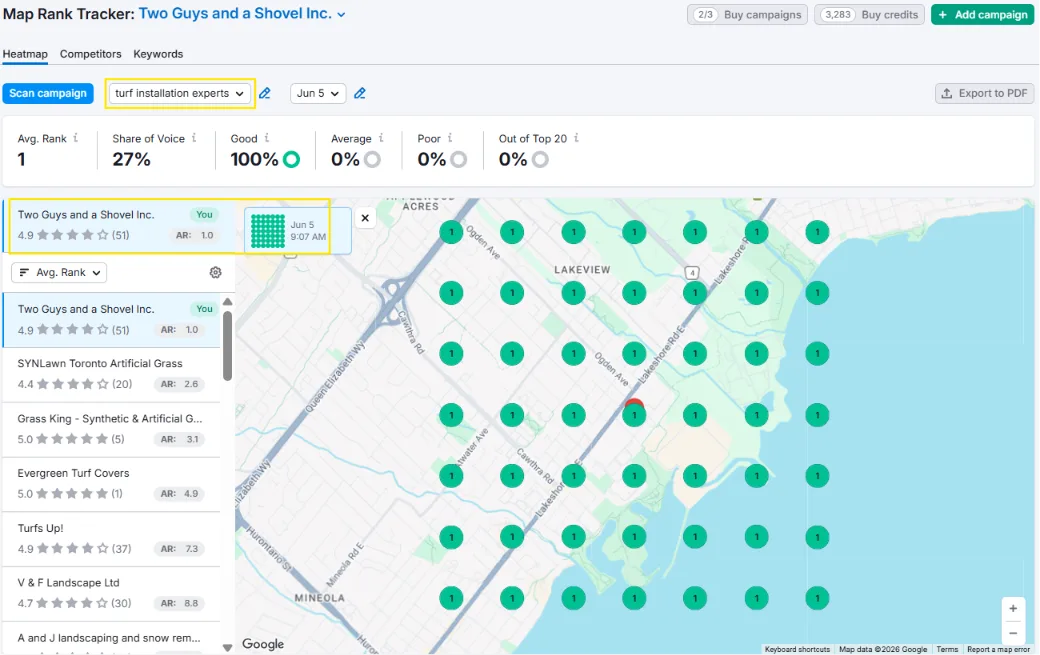The width and height of the screenshot is (1040, 655).
Task: Select SYNLawn Toronto Artificial Grass in the list
Action: (111, 375)
